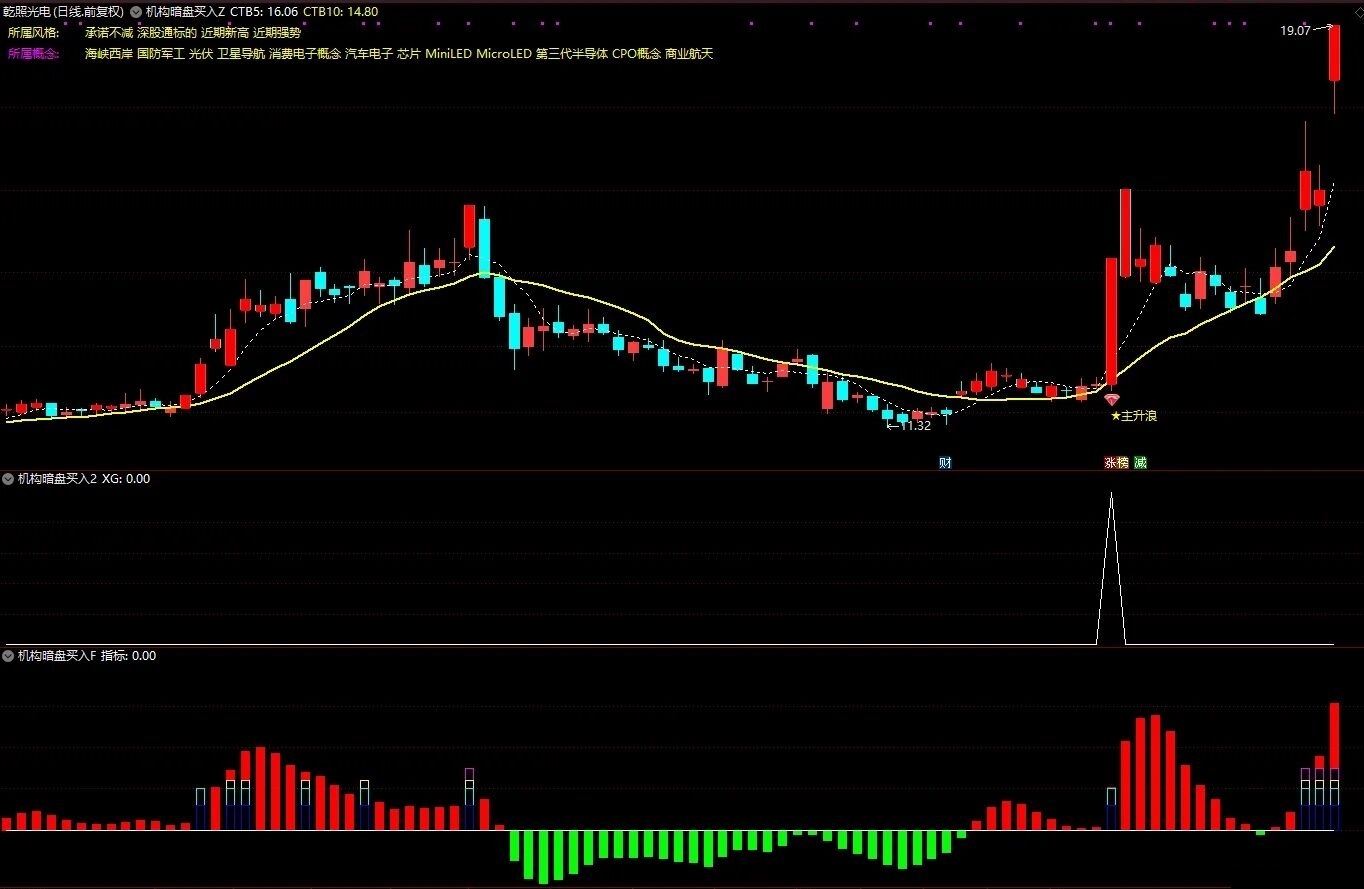The height and width of the screenshot is (889, 1364).
Task: Click the 机构暗盘买入2 indicator name
Action: point(57,479)
